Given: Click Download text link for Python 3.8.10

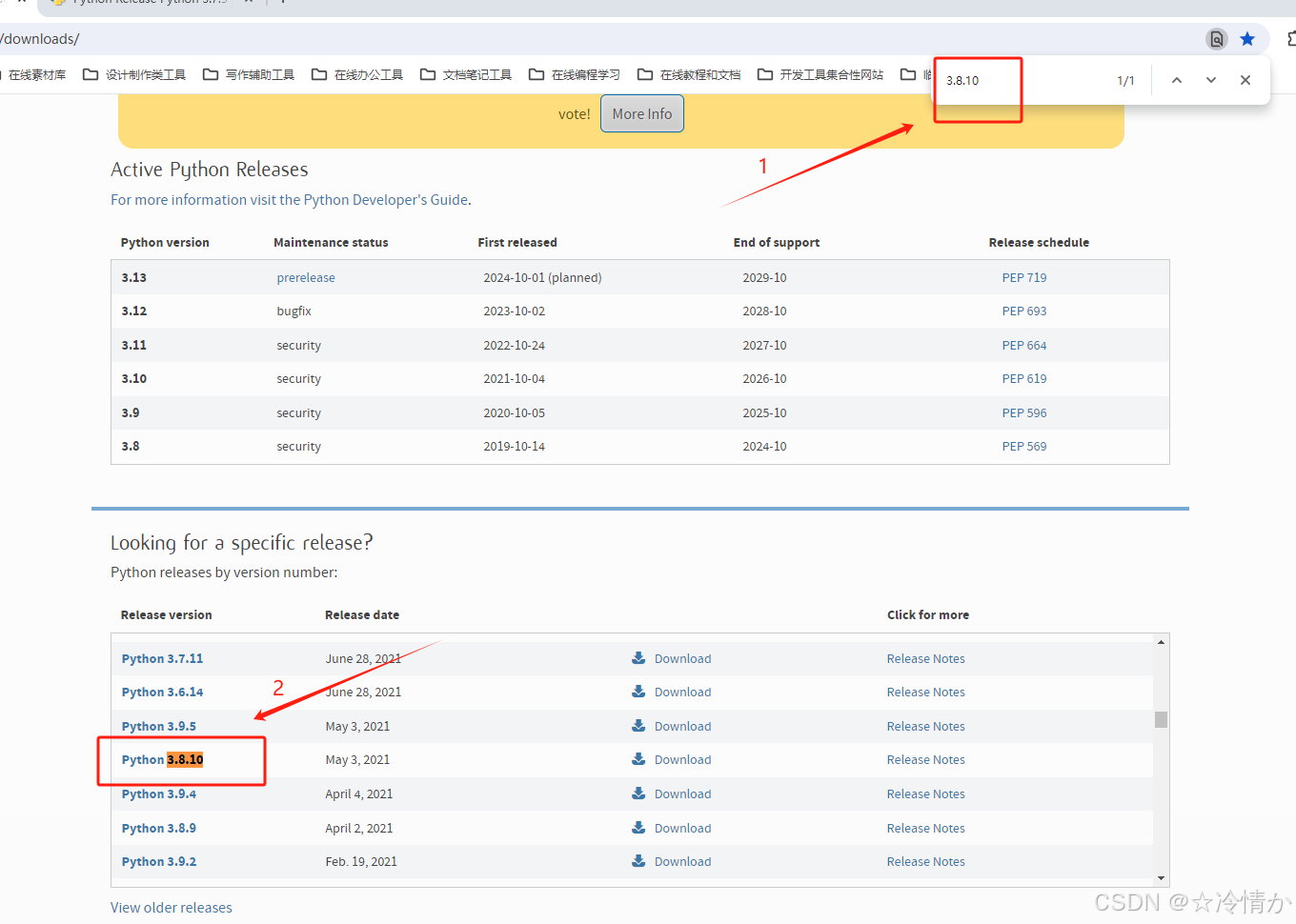Looking at the screenshot, I should tap(682, 760).
